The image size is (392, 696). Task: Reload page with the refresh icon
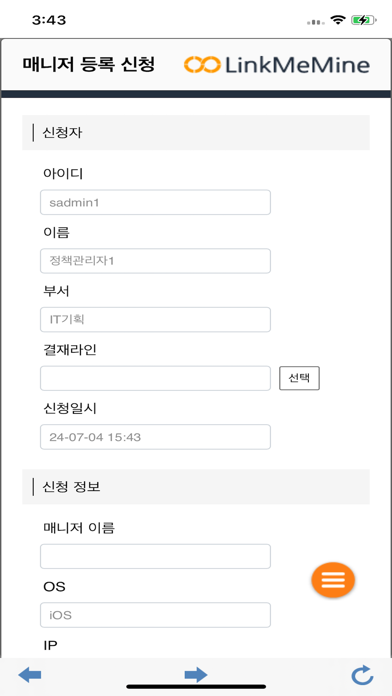[x=362, y=675]
